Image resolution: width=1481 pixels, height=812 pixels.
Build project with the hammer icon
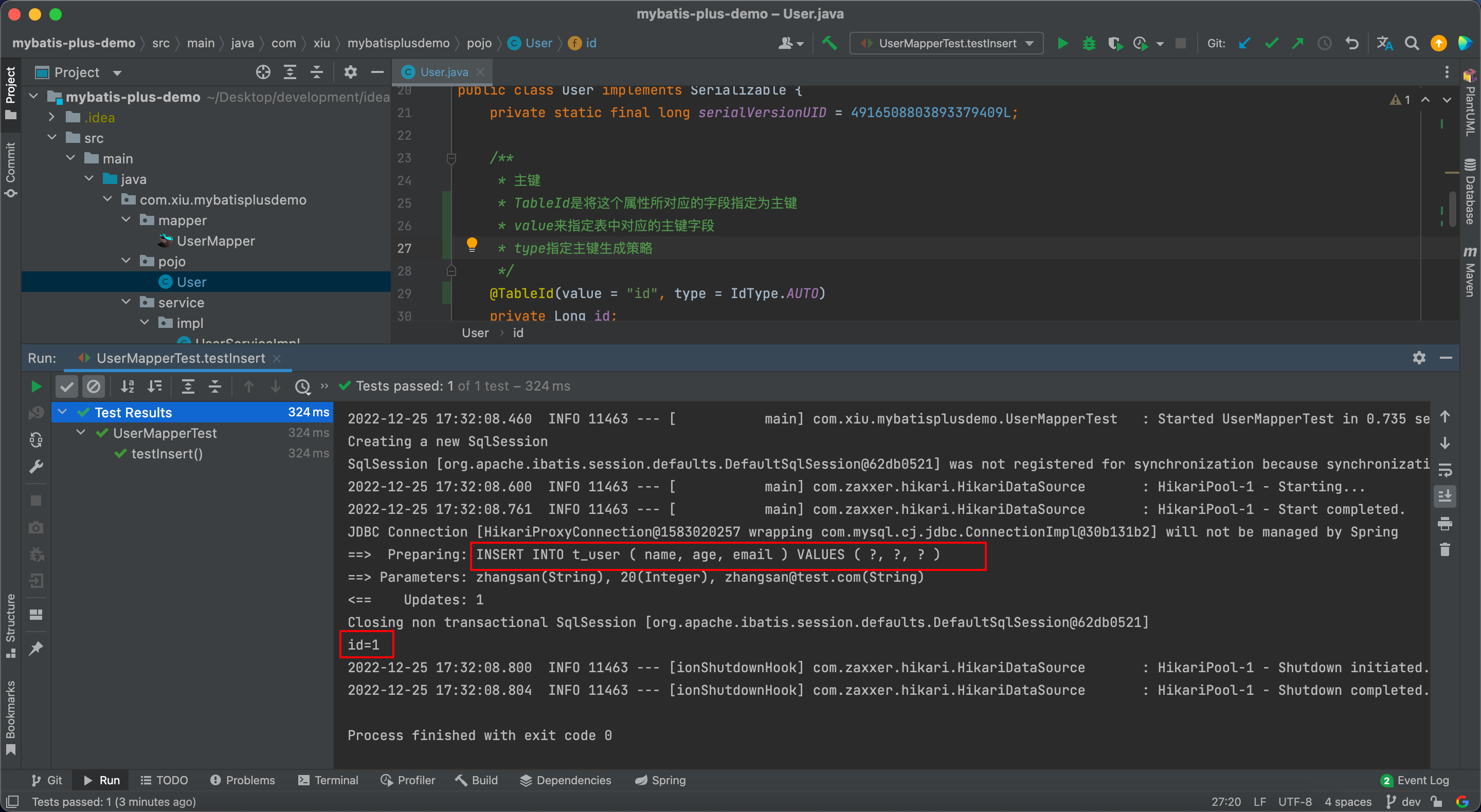(x=828, y=43)
